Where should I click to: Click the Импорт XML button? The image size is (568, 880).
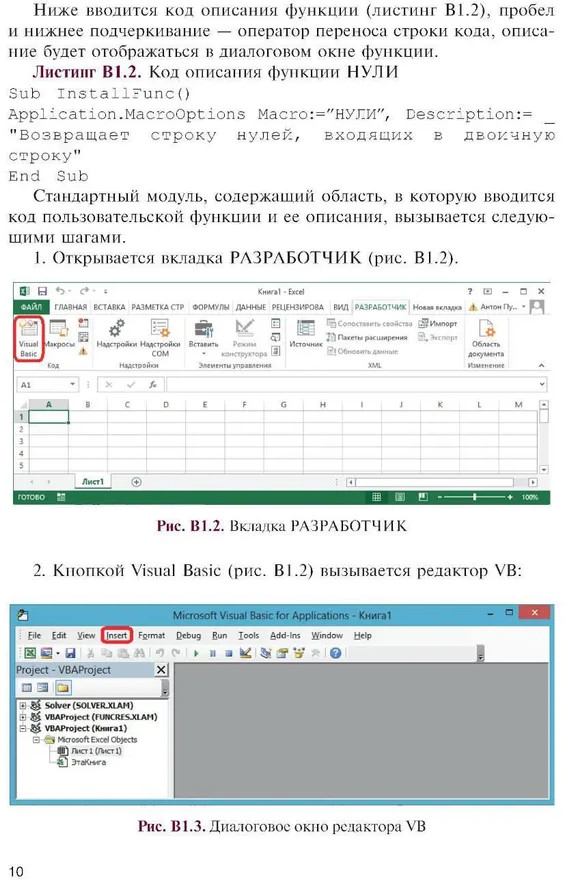[438, 324]
